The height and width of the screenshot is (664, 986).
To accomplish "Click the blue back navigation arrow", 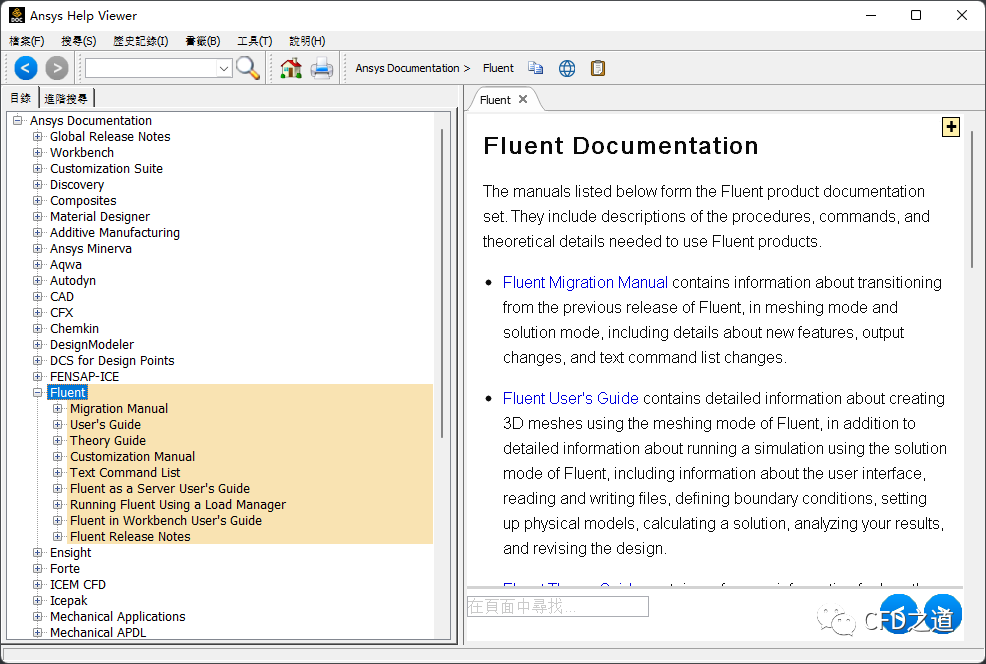I will pyautogui.click(x=26, y=68).
